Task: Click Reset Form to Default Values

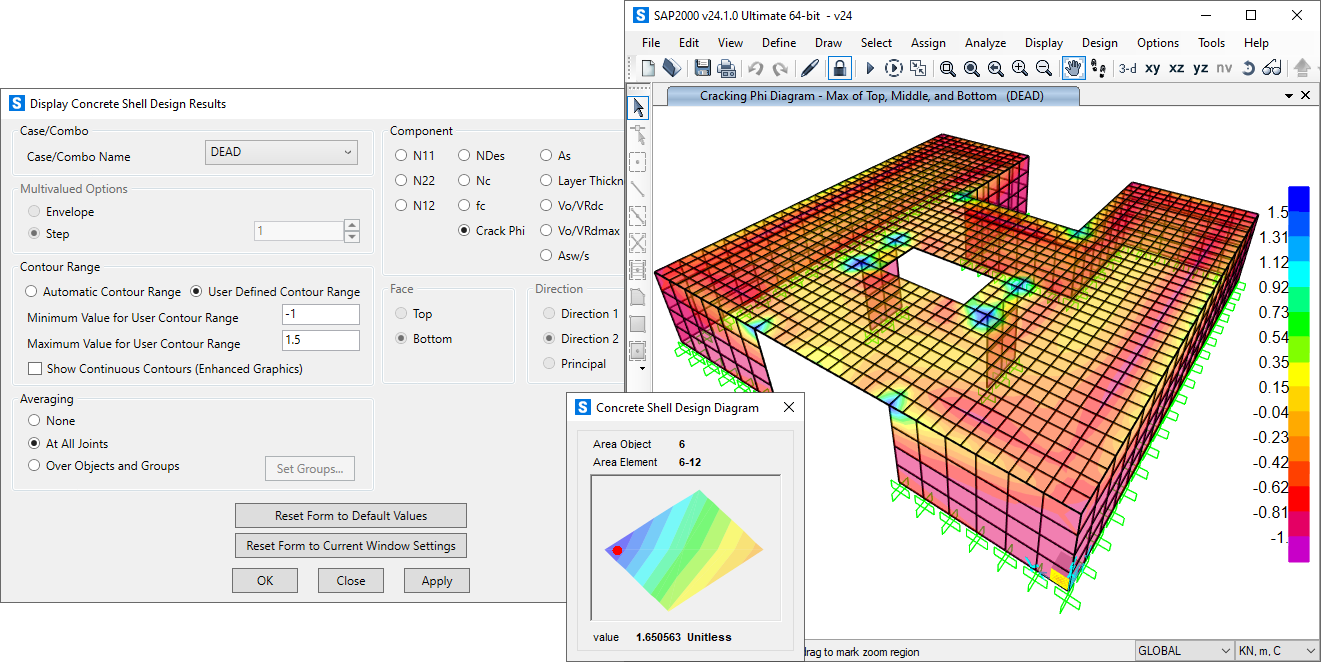Action: 350,515
